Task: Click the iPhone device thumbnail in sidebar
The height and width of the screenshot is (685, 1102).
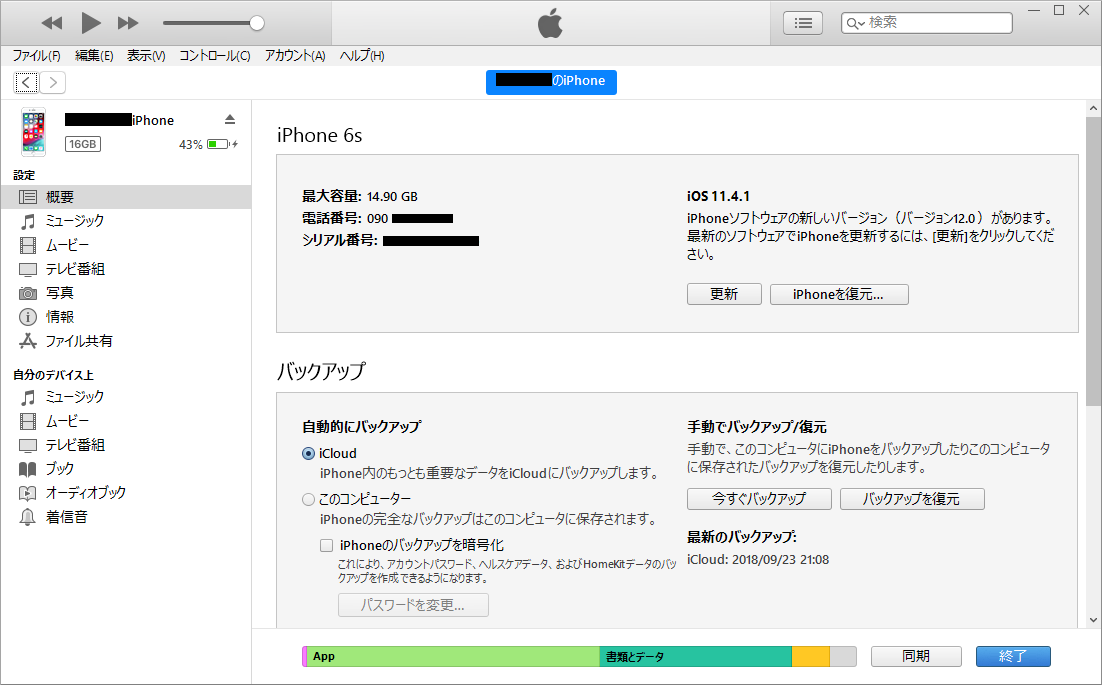Action: click(x=33, y=131)
